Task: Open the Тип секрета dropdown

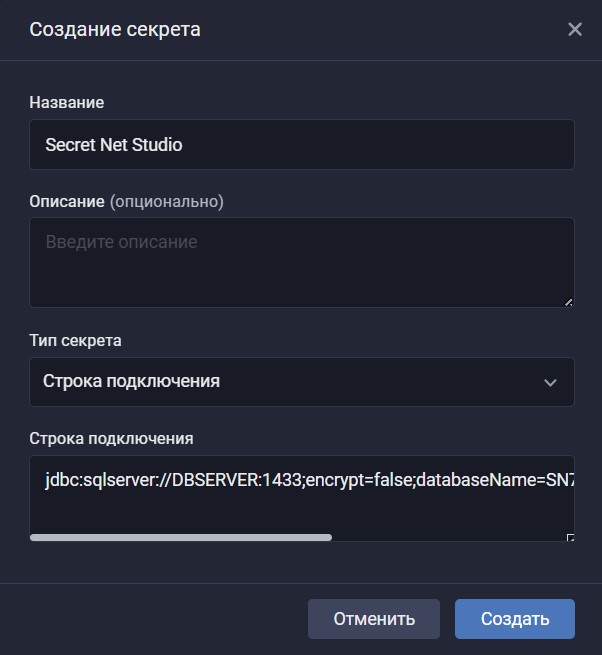Action: [302, 382]
